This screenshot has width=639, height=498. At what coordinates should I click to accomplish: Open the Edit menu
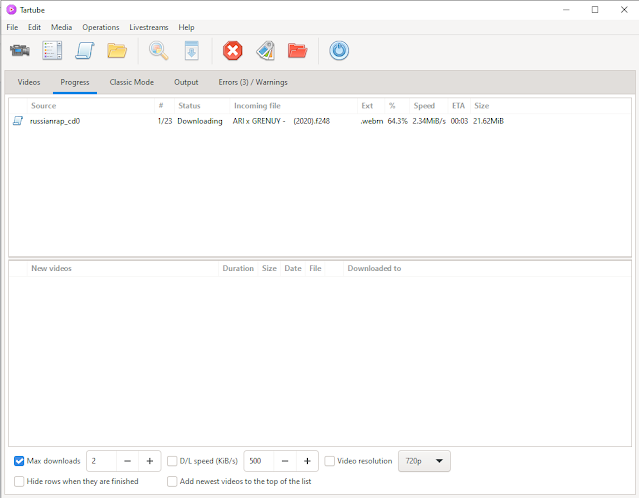pyautogui.click(x=34, y=27)
